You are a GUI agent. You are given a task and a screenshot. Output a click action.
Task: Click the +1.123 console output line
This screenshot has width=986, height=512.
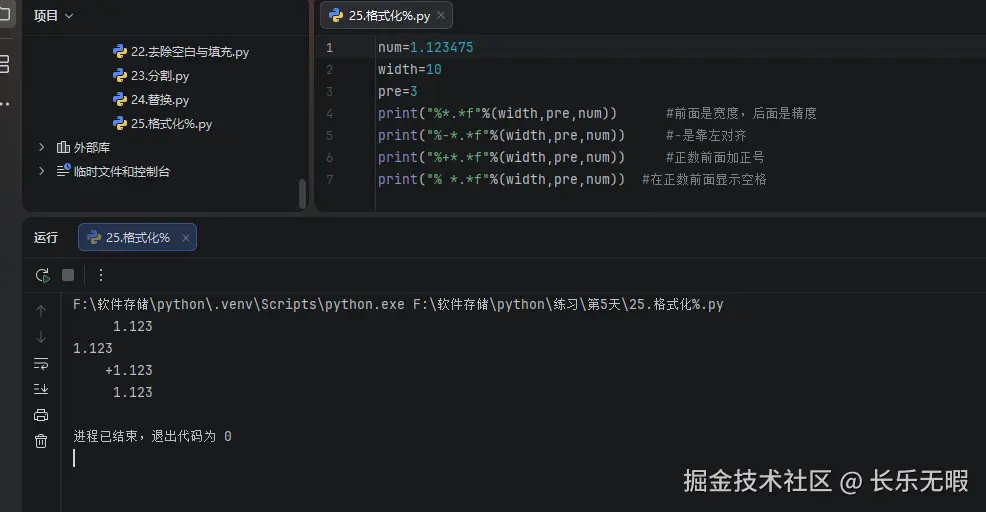[129, 370]
